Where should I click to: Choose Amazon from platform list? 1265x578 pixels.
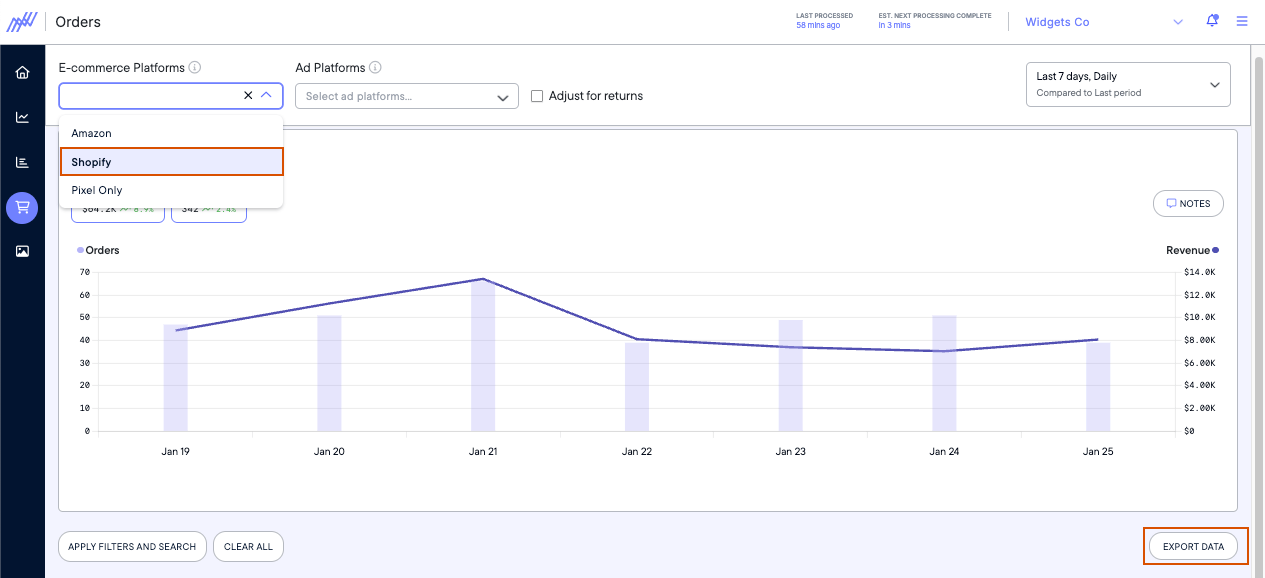[171, 133]
